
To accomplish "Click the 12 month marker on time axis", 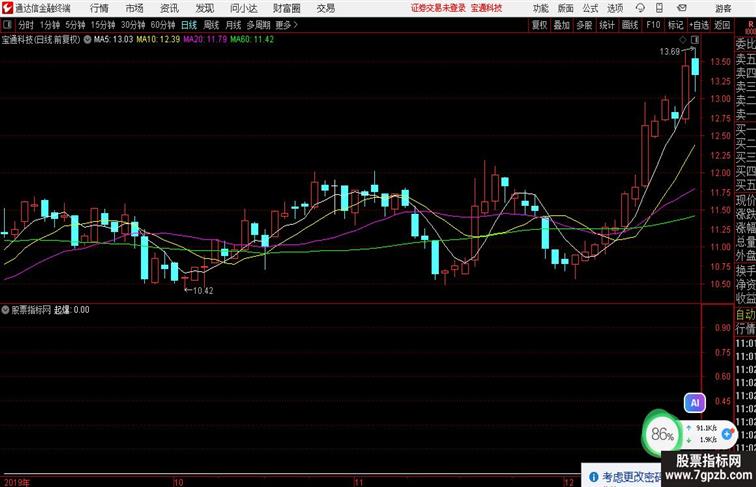I will coord(569,482).
